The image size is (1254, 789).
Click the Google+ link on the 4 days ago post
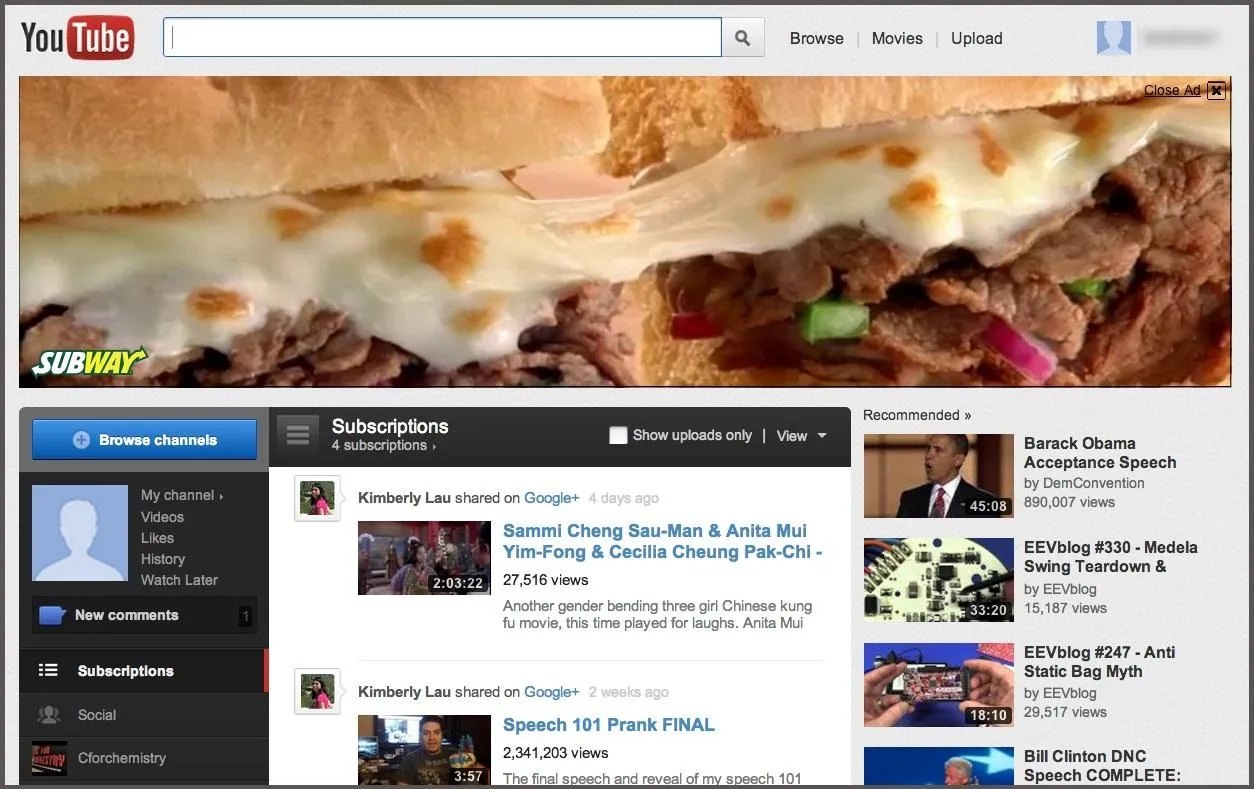[x=552, y=498]
